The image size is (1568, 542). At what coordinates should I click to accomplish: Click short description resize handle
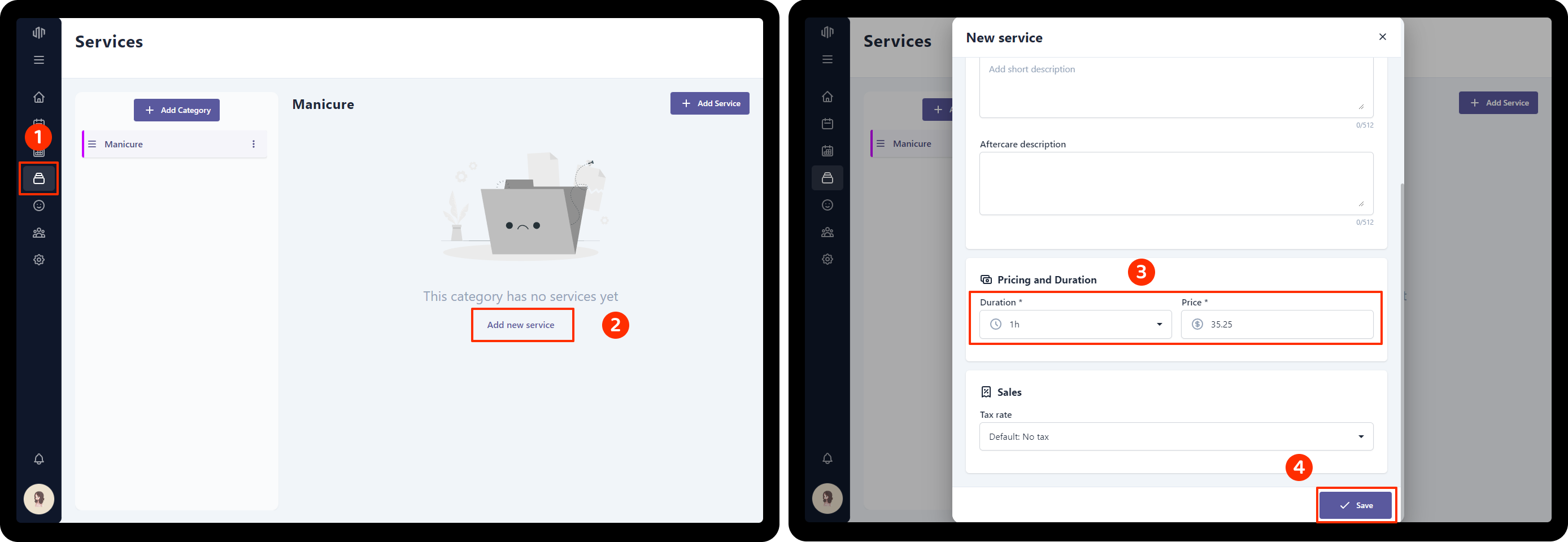coord(1361,107)
